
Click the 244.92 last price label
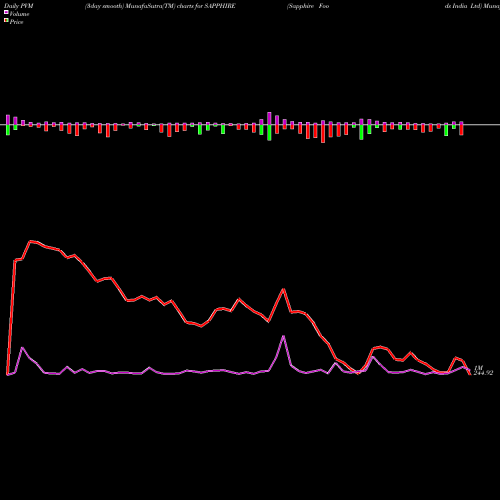click(x=483, y=373)
